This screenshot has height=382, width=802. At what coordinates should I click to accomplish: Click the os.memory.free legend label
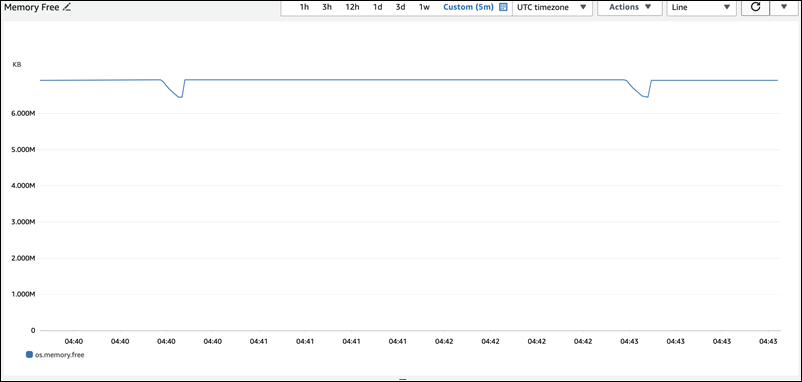tap(59, 354)
